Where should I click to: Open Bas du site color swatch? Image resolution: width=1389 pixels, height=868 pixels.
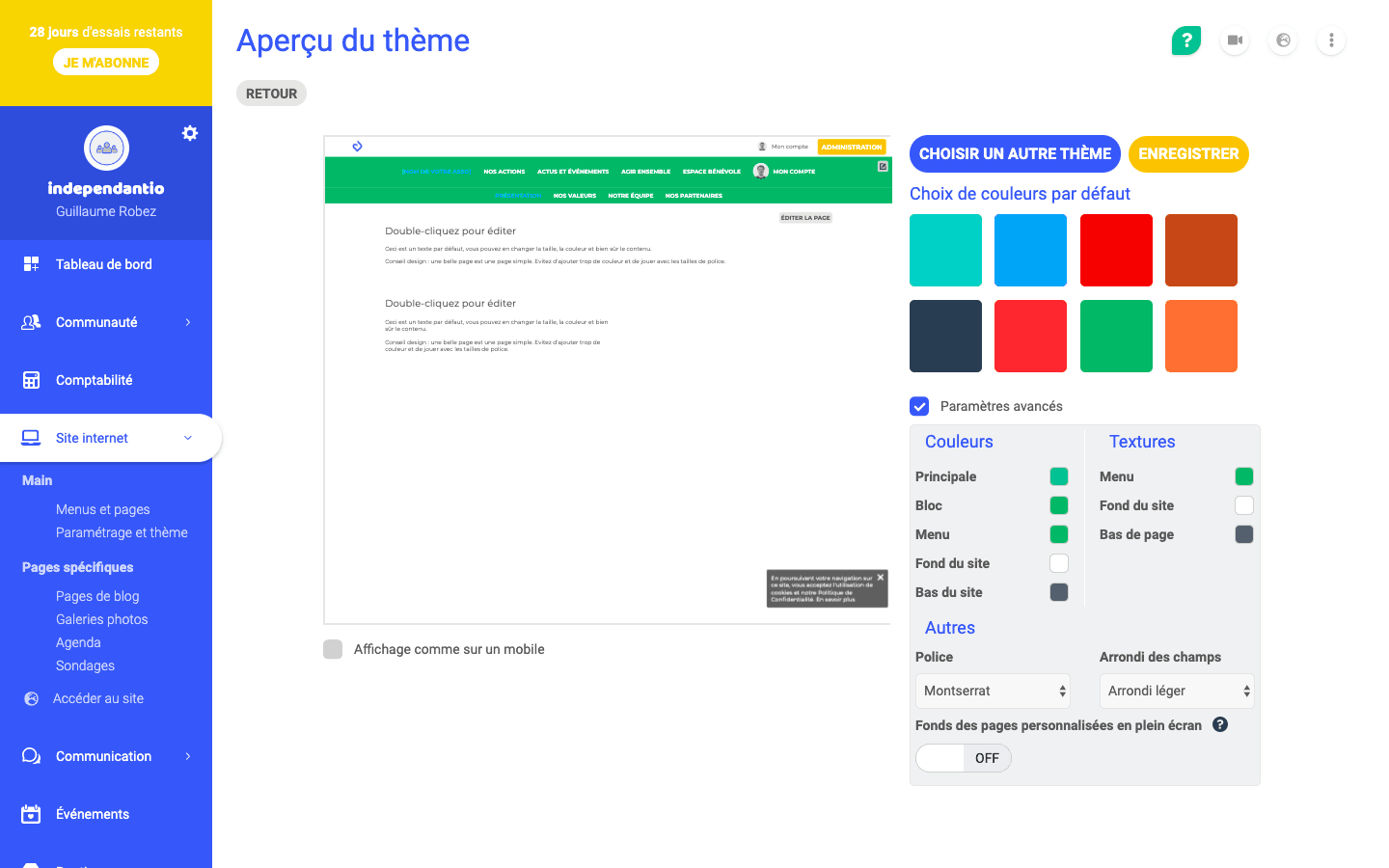click(1059, 592)
